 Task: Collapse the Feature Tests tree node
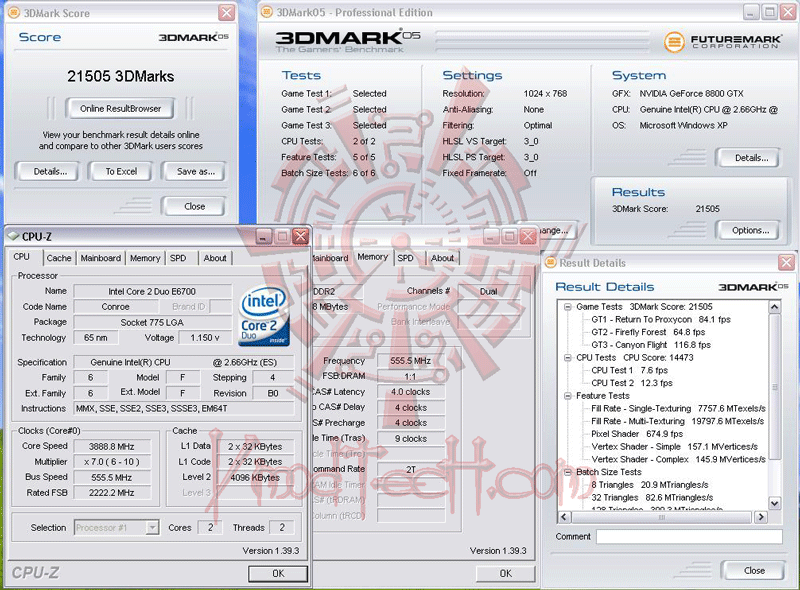point(567,396)
